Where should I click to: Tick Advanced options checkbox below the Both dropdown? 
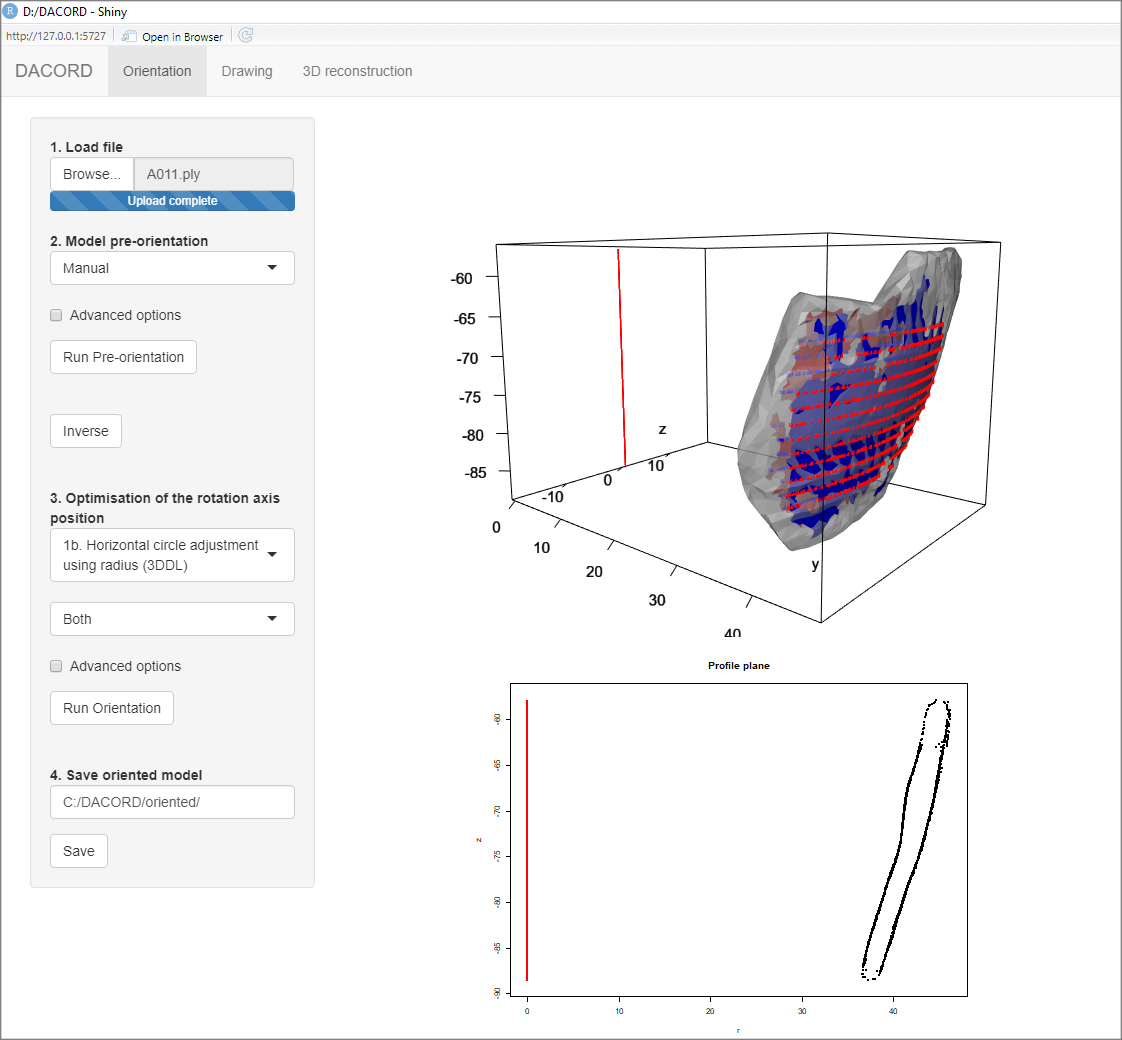click(57, 667)
